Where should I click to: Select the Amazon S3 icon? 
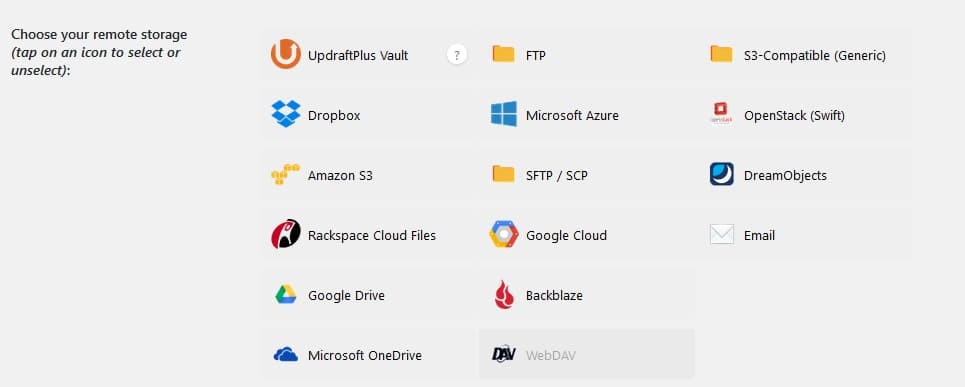tap(286, 174)
